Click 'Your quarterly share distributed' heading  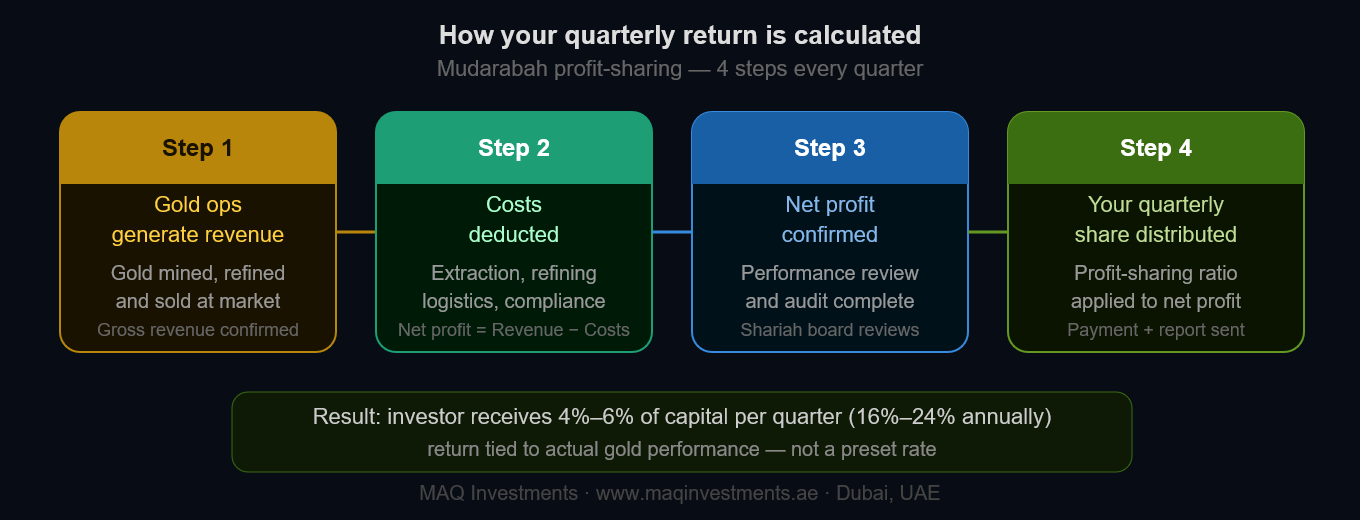(x=1156, y=220)
